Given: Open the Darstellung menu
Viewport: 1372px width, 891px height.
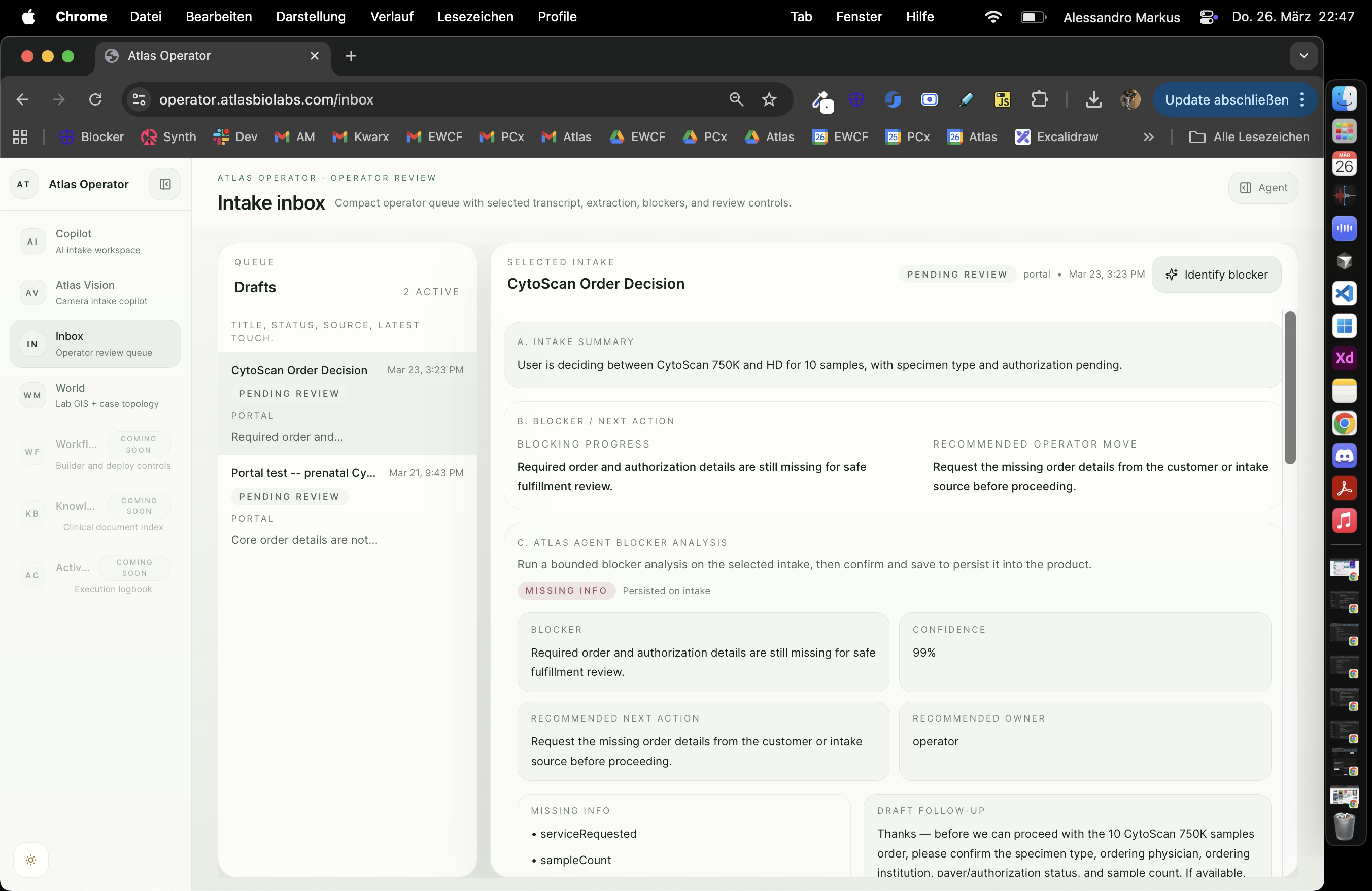Looking at the screenshot, I should 311,17.
